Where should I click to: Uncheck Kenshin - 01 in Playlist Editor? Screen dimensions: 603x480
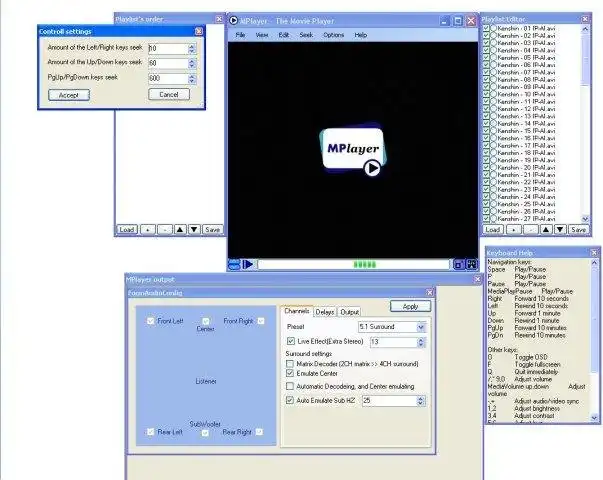coord(486,28)
